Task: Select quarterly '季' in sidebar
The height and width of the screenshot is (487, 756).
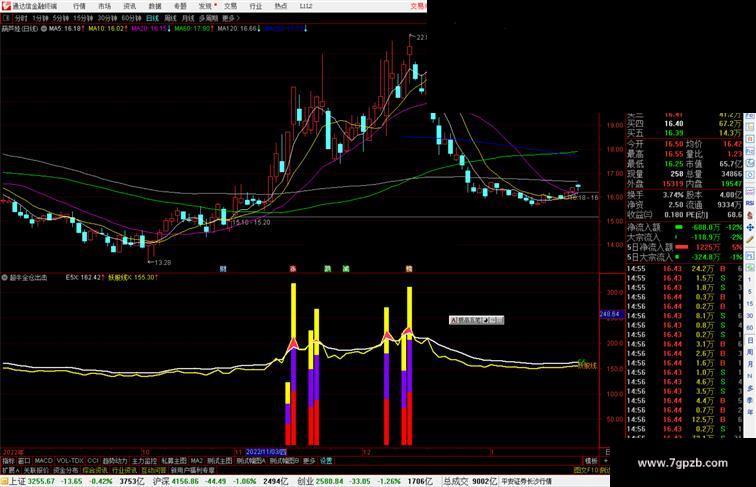Action: click(750, 400)
